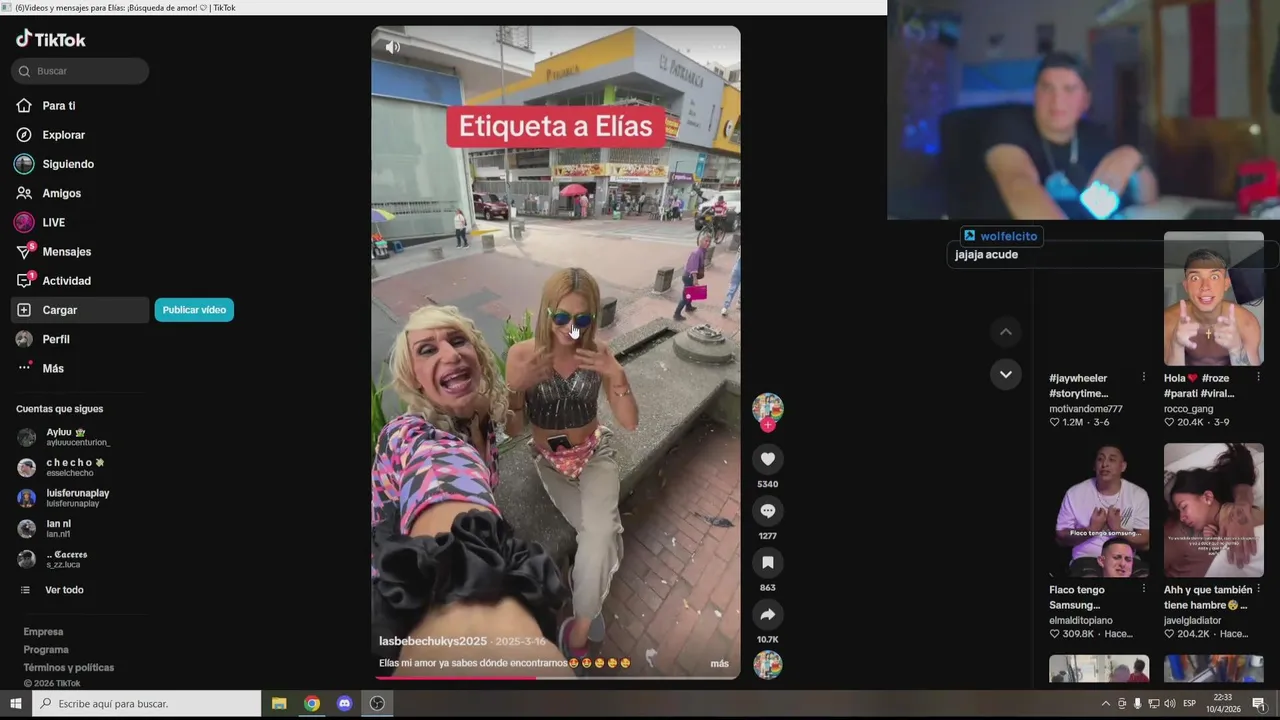
Task: Open rocco_gang video thumbnail
Action: pyautogui.click(x=1214, y=299)
